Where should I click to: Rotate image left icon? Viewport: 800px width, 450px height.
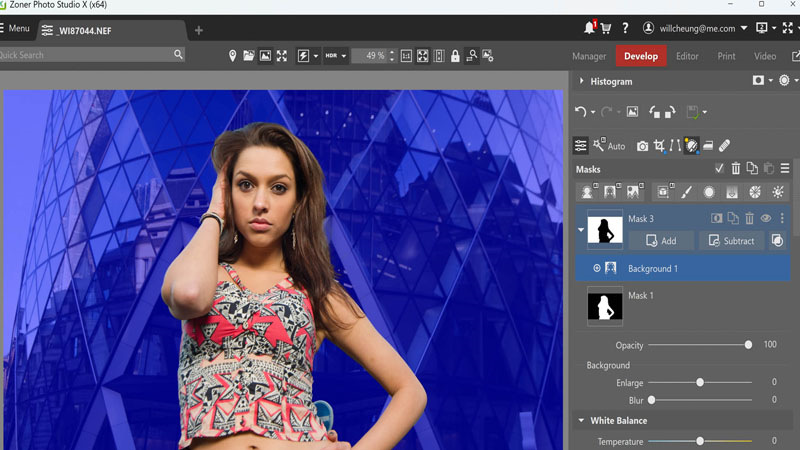[654, 112]
